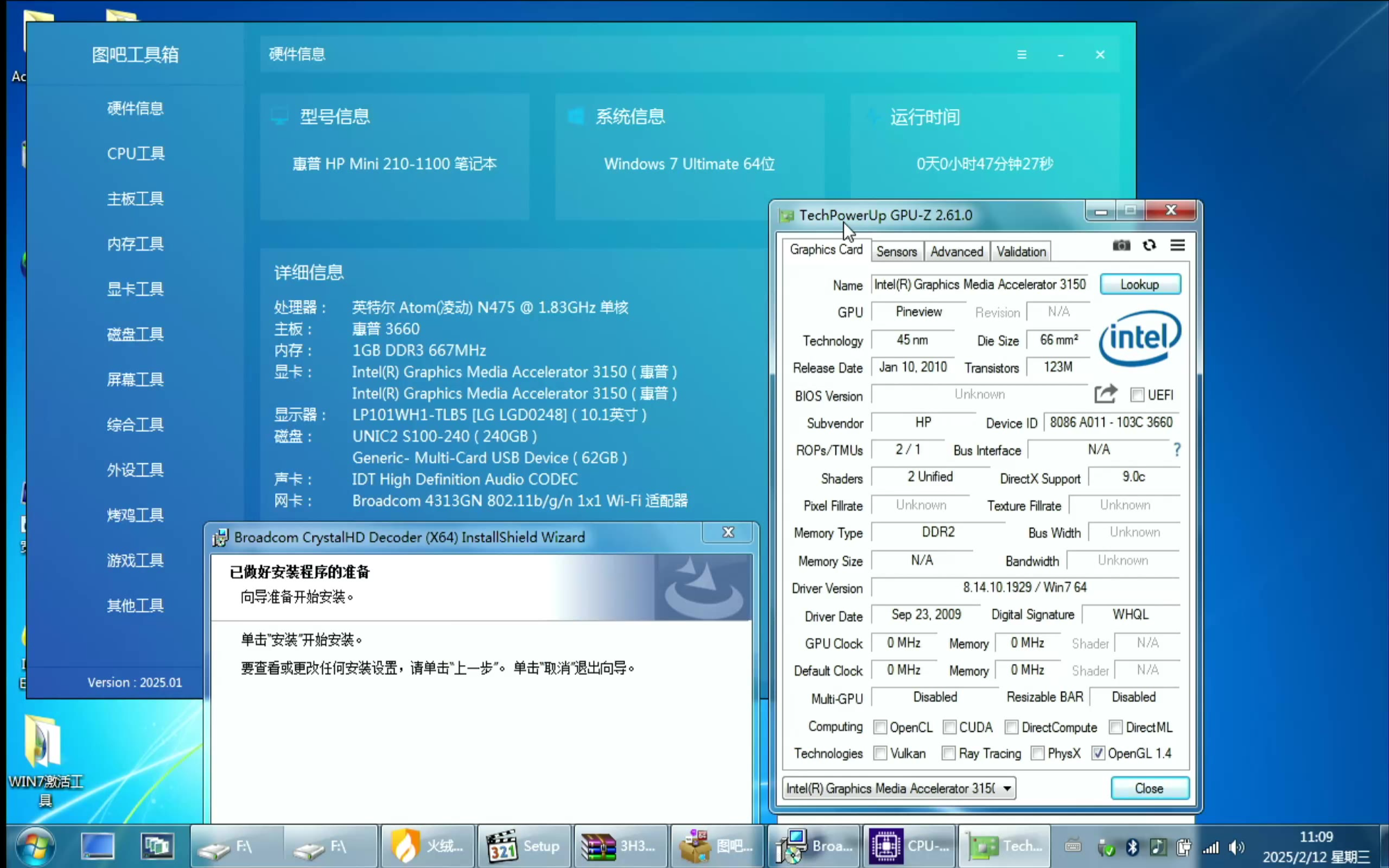Switch to CPU-Z taskbar item
Image resolution: width=1389 pixels, height=868 pixels.
(910, 846)
